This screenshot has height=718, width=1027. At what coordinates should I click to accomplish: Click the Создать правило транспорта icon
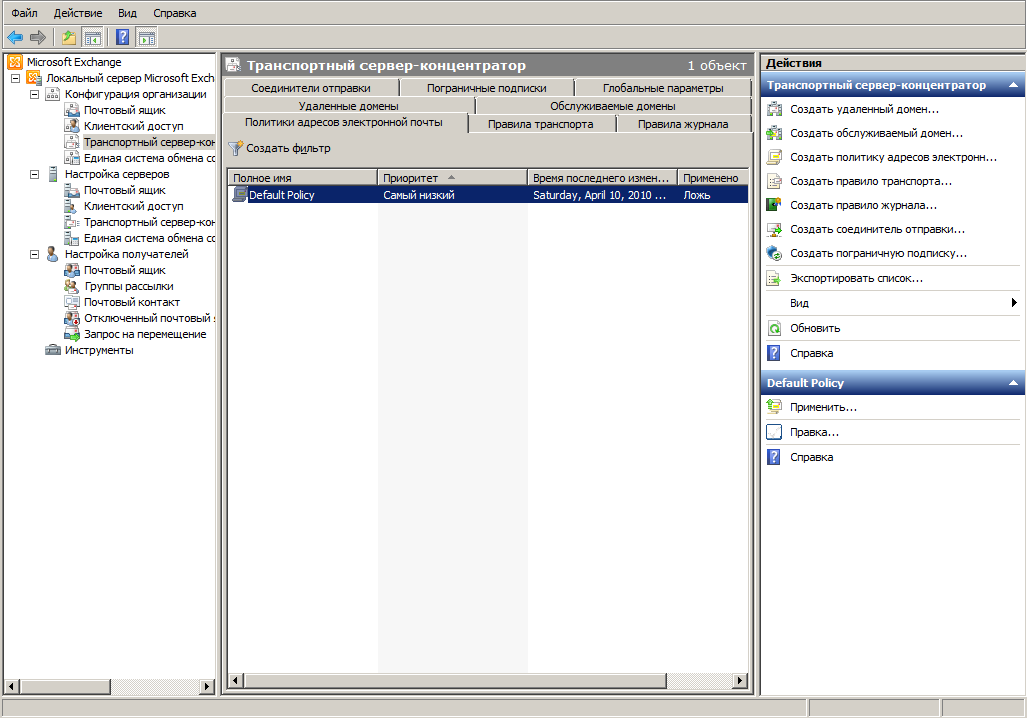[x=774, y=181]
